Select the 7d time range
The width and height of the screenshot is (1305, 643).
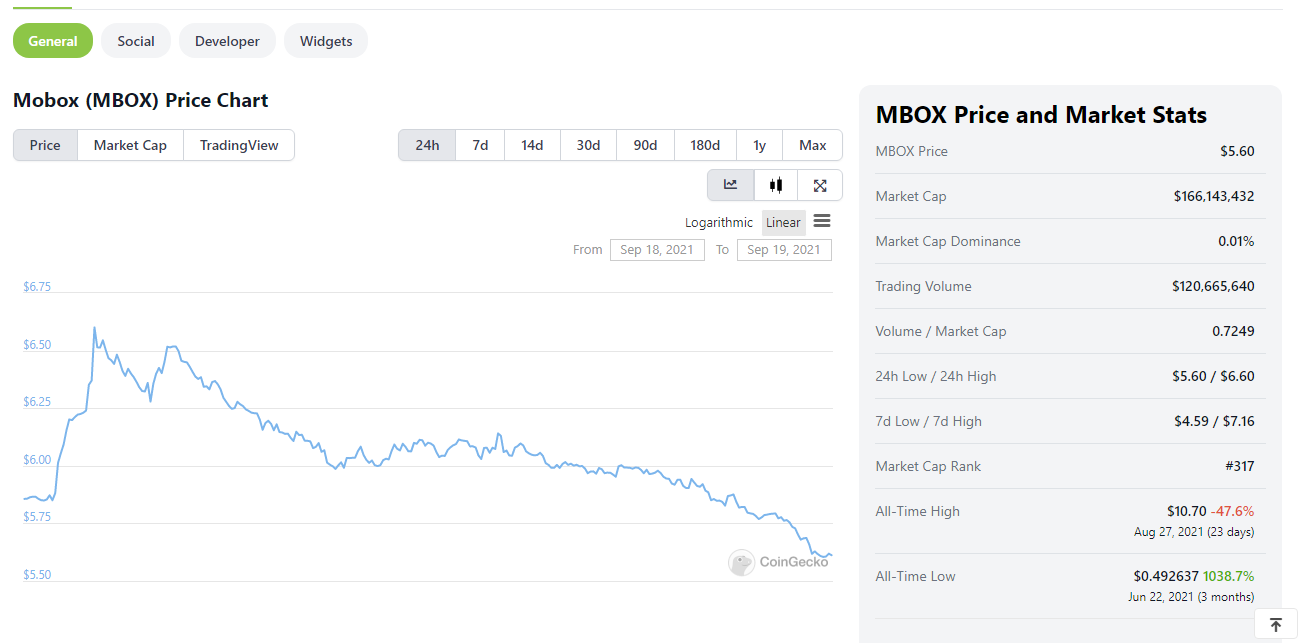pyautogui.click(x=480, y=145)
